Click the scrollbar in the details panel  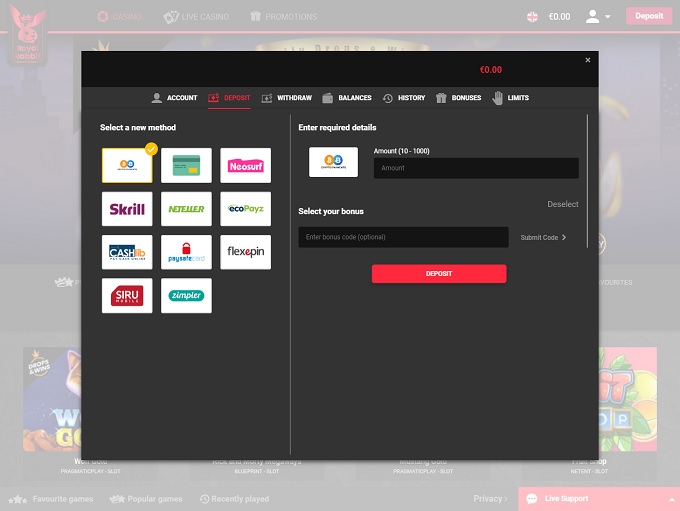pyautogui.click(x=588, y=181)
